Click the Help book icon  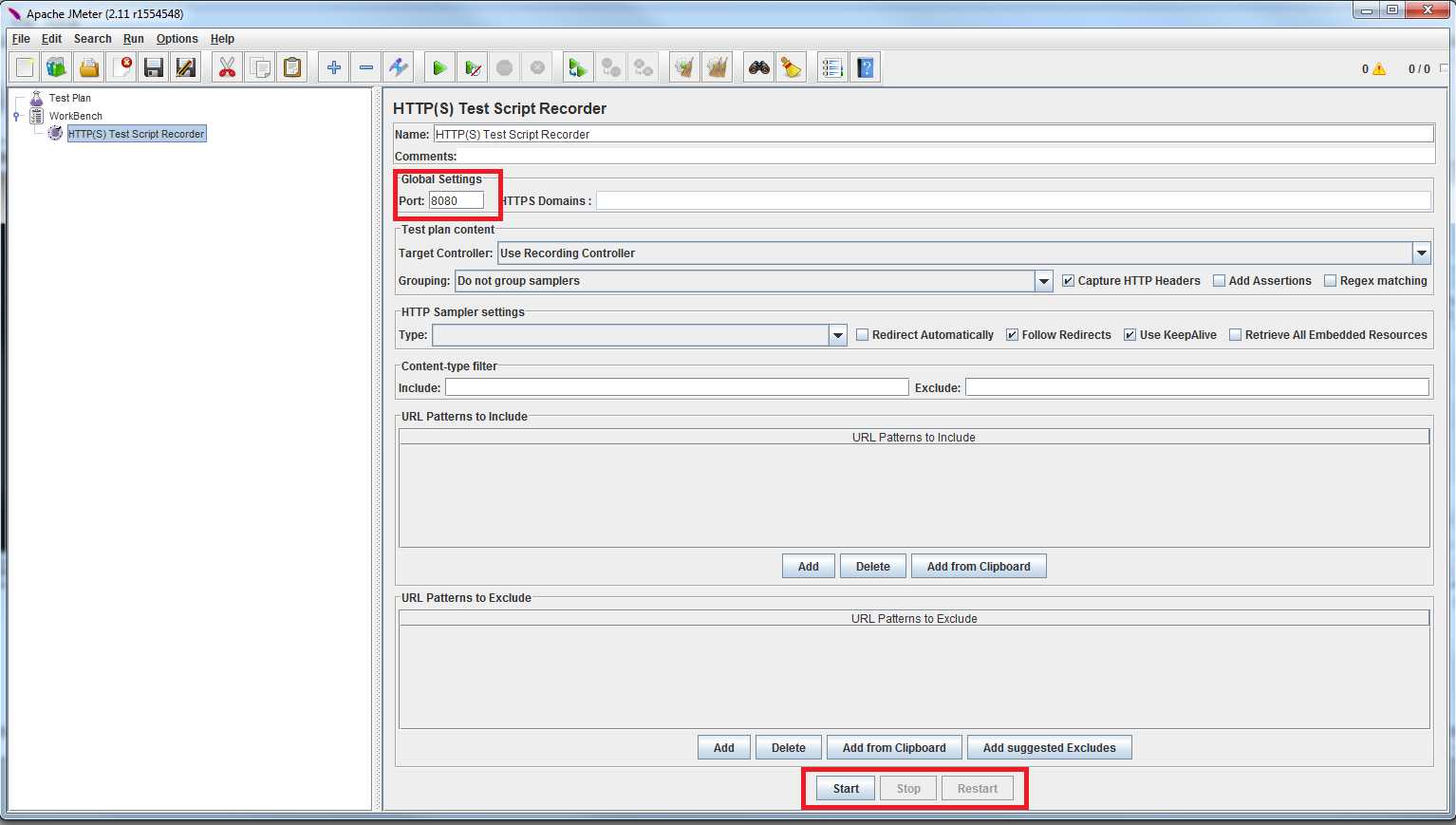pos(865,67)
